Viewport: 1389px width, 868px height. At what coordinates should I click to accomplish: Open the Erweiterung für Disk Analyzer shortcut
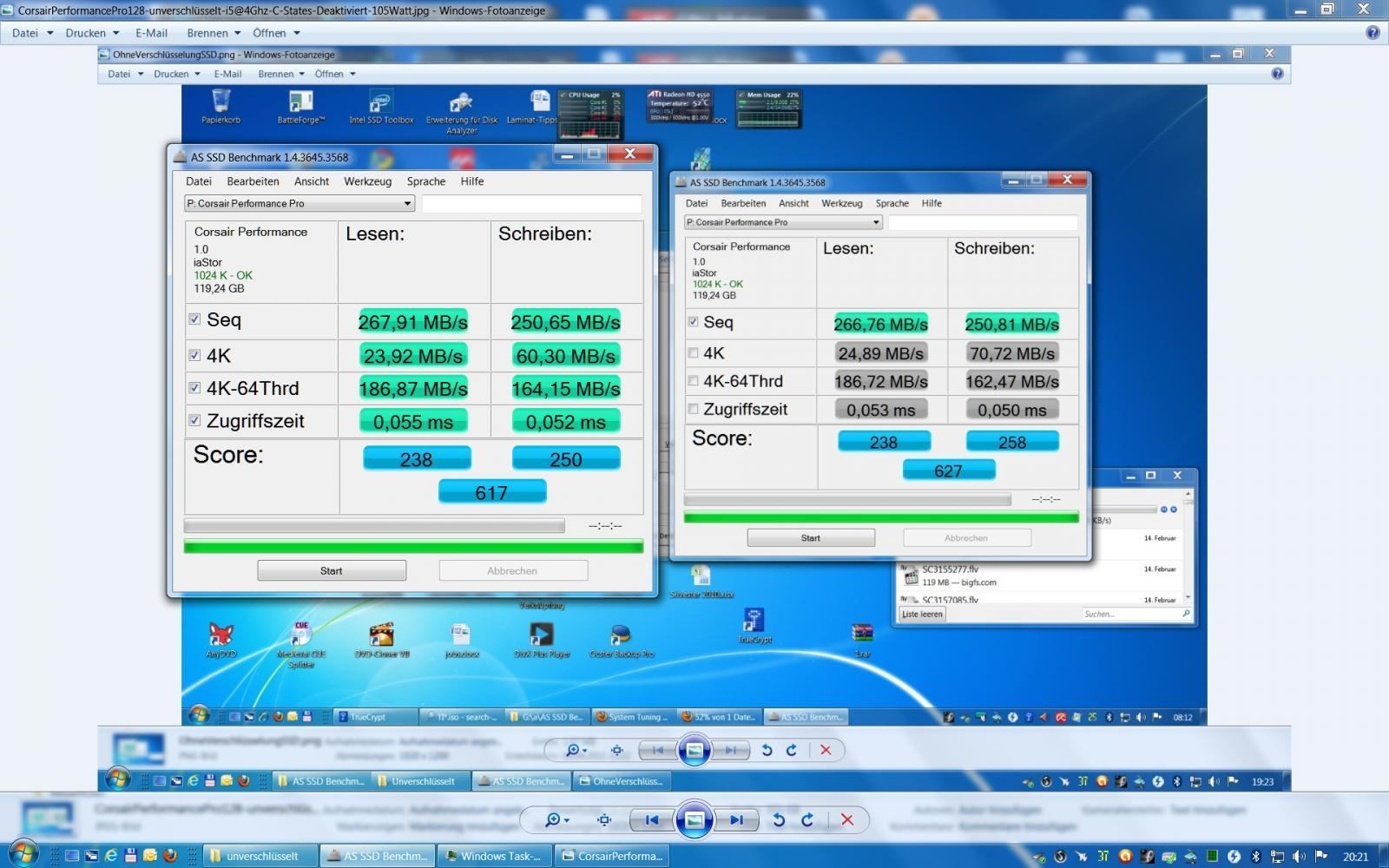tap(462, 113)
